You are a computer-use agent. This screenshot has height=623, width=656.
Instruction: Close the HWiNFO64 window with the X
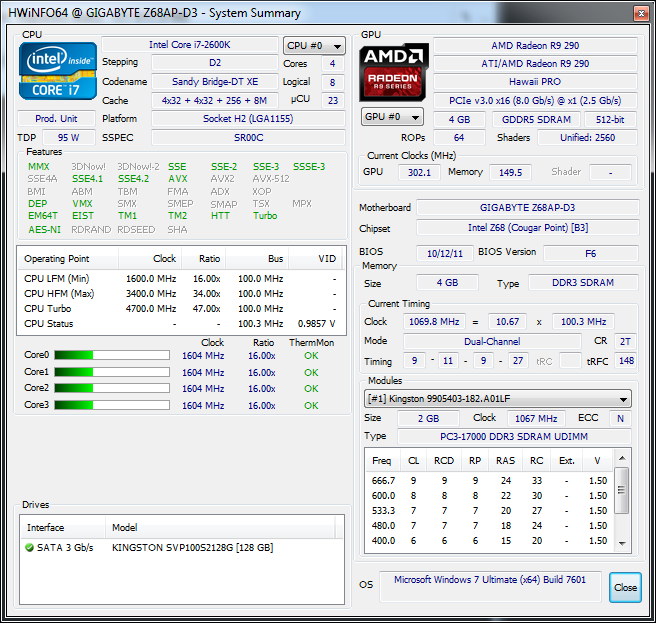point(641,13)
